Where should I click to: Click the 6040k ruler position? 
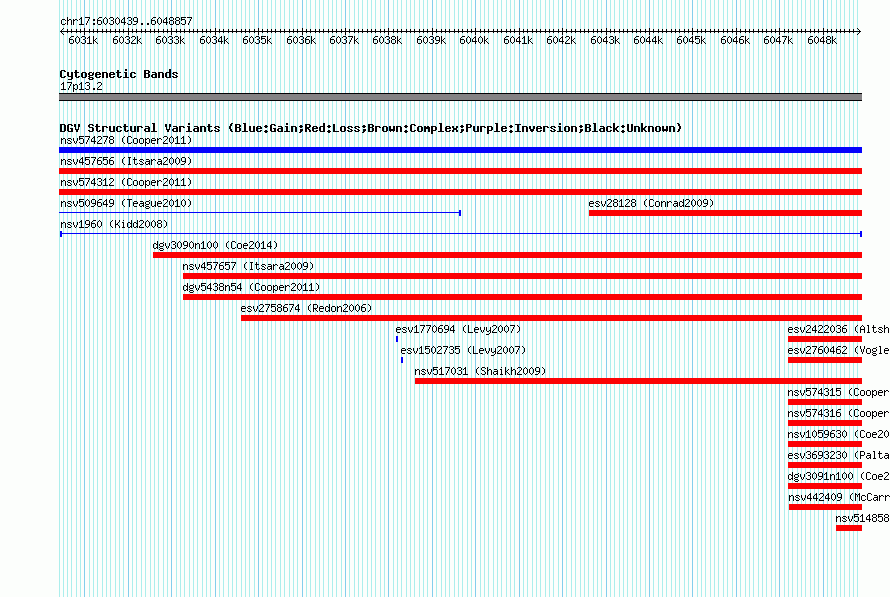click(474, 40)
